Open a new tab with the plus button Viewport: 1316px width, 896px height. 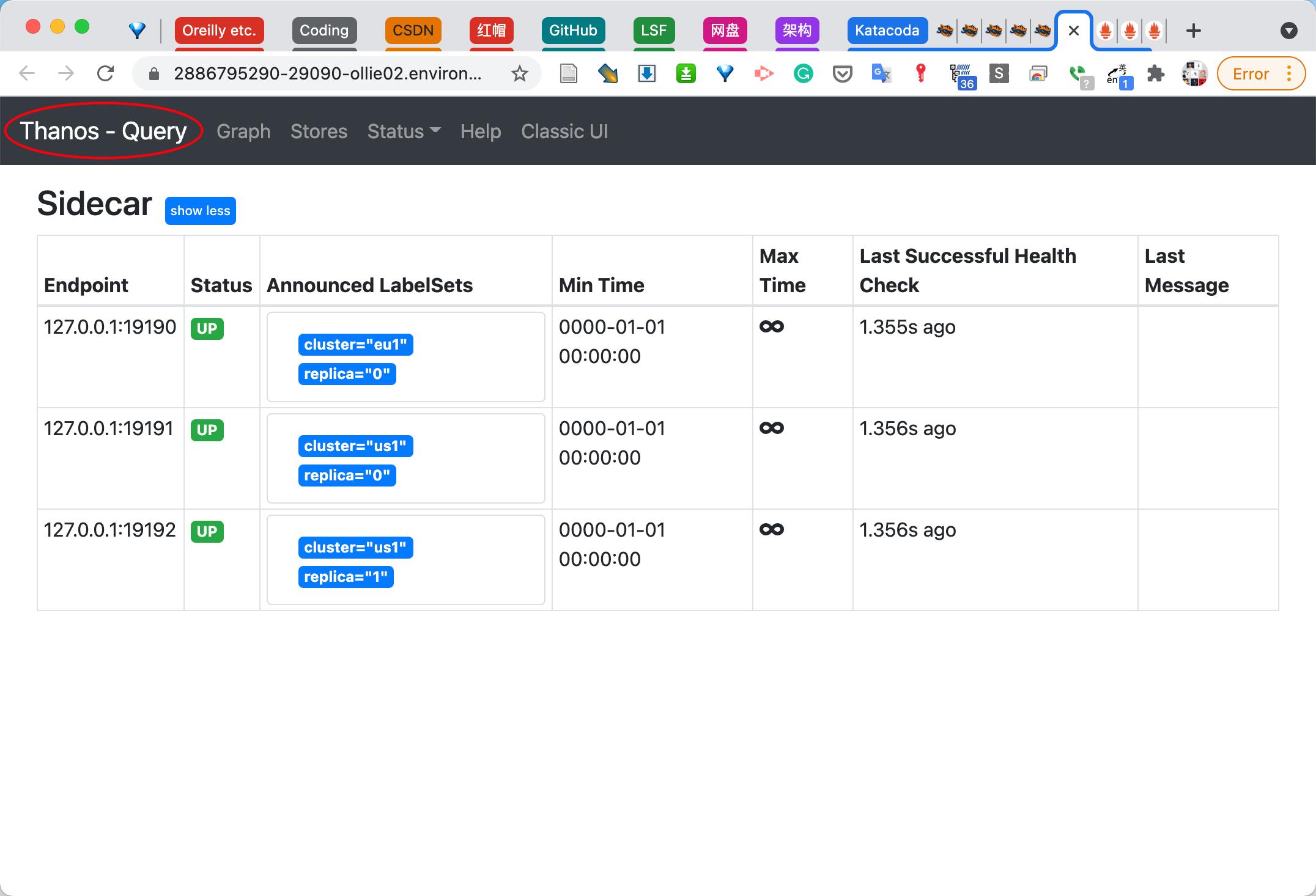pos(1194,31)
